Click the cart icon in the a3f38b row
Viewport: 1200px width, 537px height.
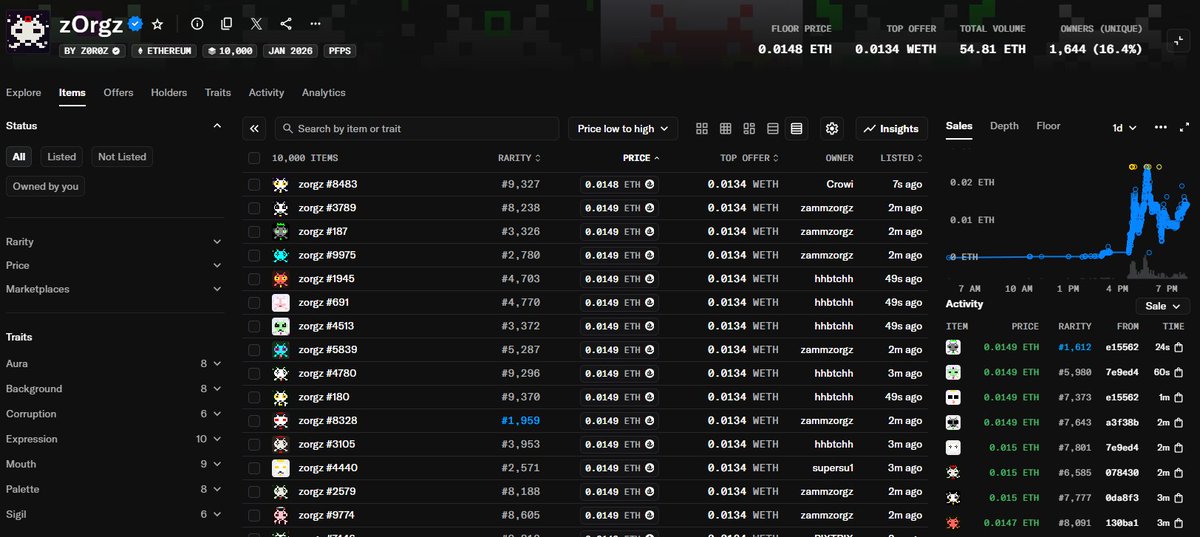1178,422
